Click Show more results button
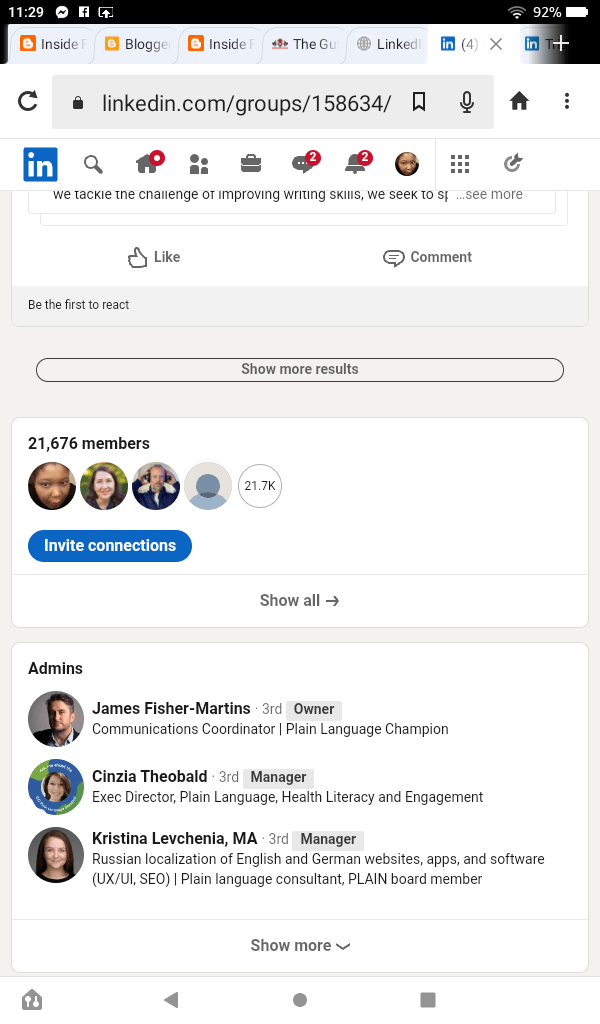Image resolution: width=600 pixels, height=1024 pixels. 300,369
